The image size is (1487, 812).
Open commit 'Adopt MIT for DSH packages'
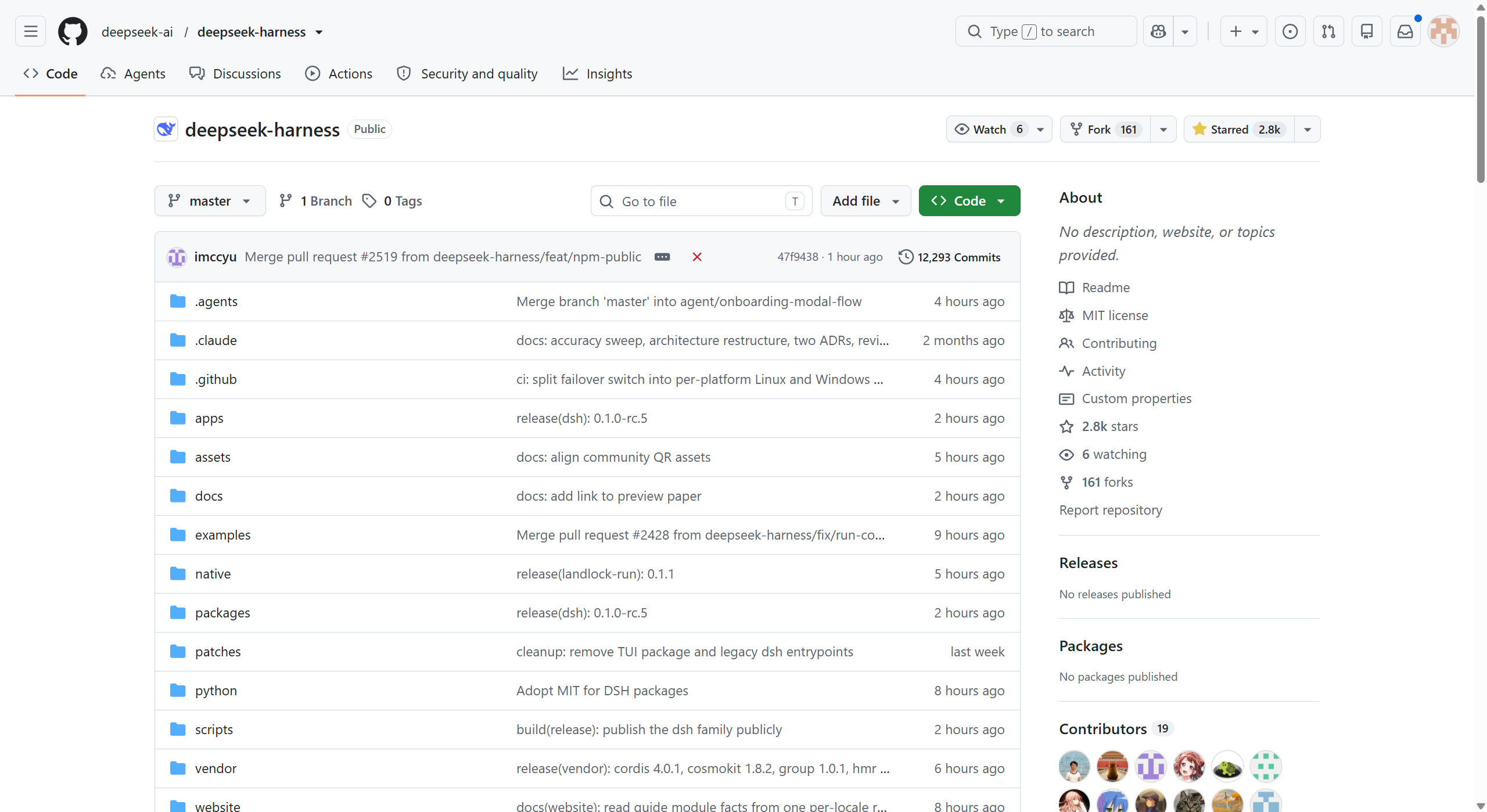[602, 691]
